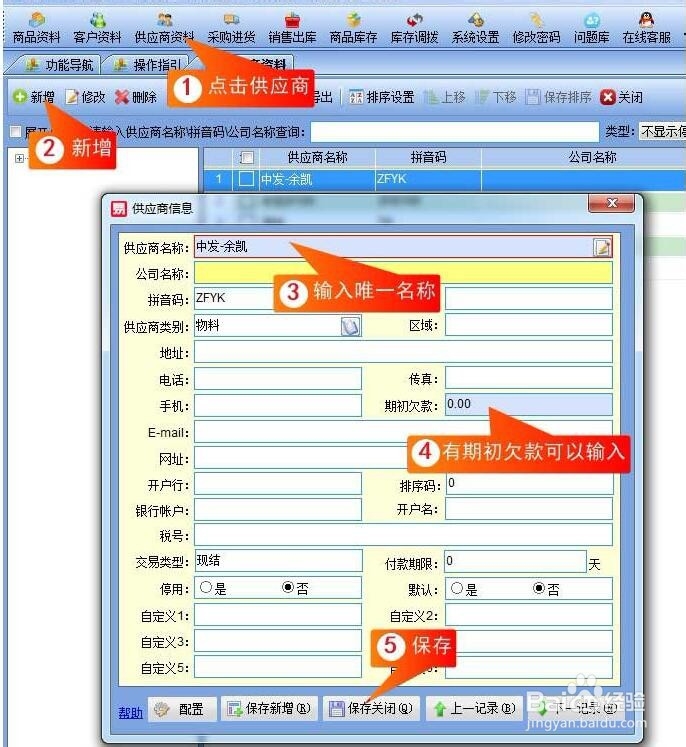Open 在线客服 online support
This screenshot has height=747, width=686.
(646, 29)
